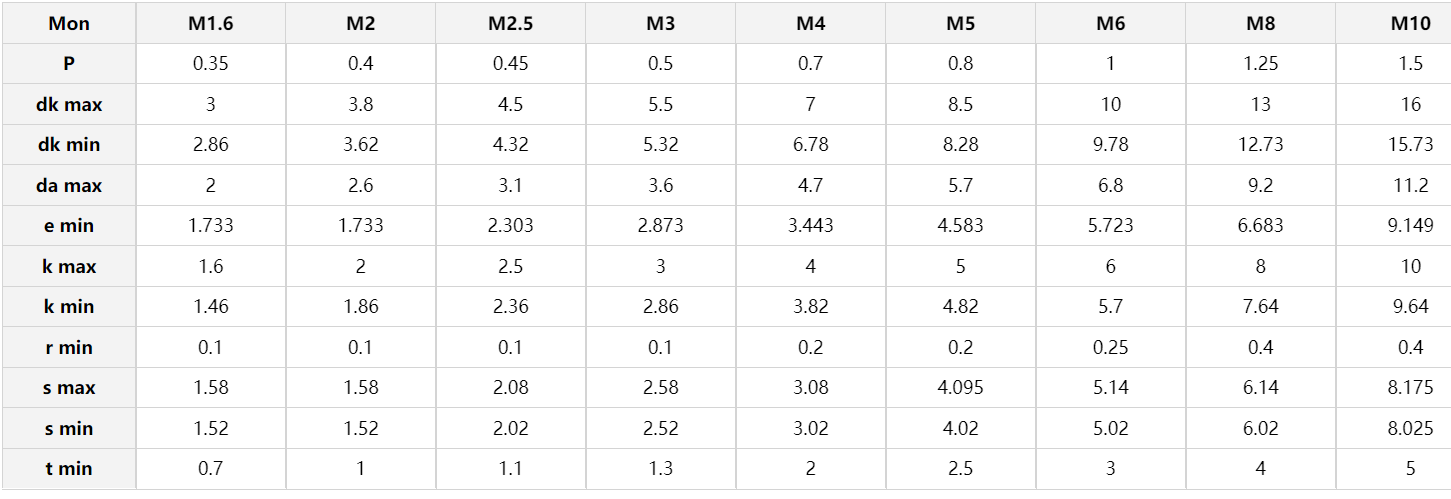The height and width of the screenshot is (499, 1451).
Task: Select the M2.5 column header
Action: [510, 23]
